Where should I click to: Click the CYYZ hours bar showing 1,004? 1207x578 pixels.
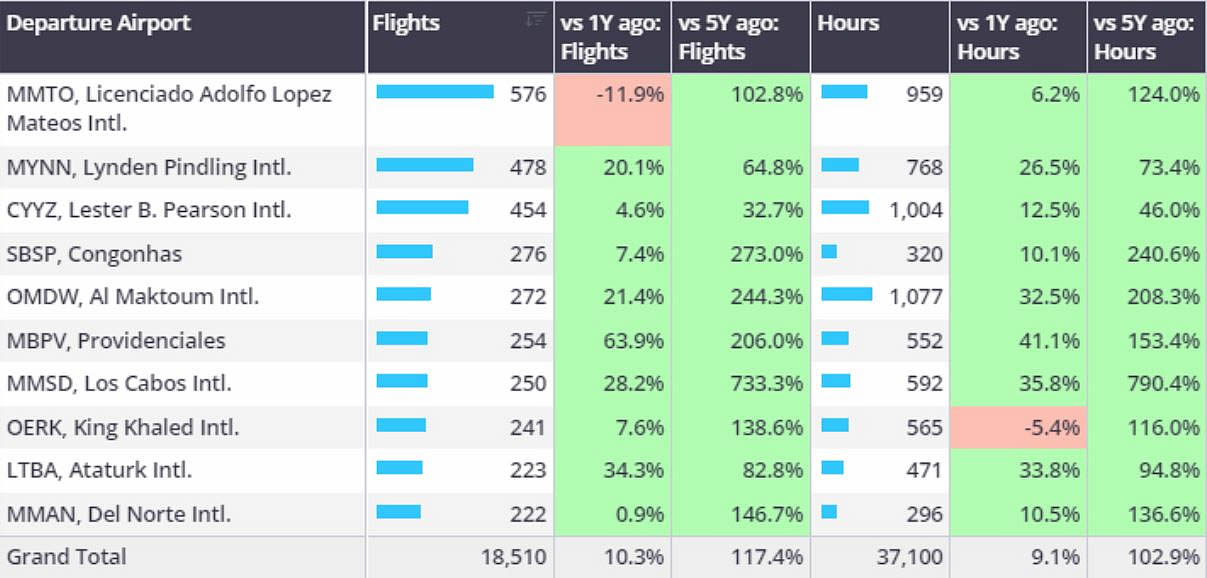pyautogui.click(x=845, y=208)
